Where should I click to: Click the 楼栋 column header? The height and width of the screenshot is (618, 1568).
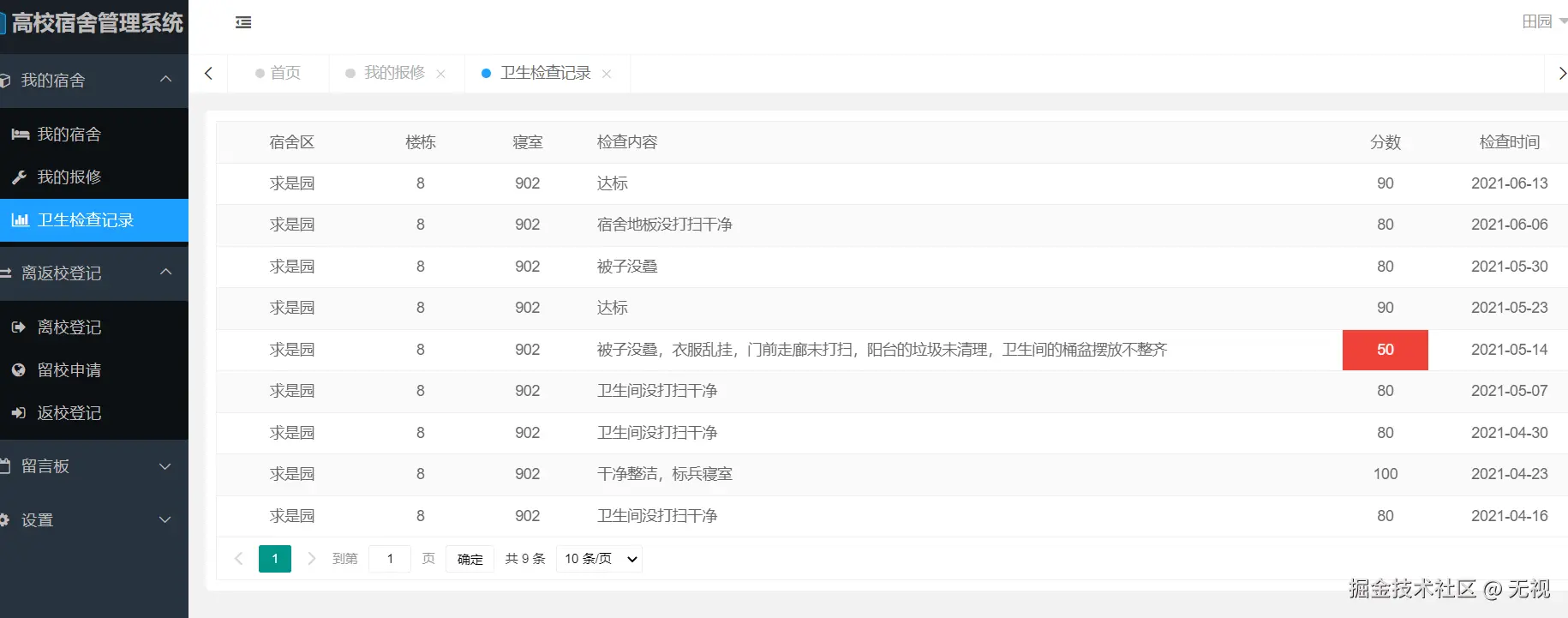point(421,142)
